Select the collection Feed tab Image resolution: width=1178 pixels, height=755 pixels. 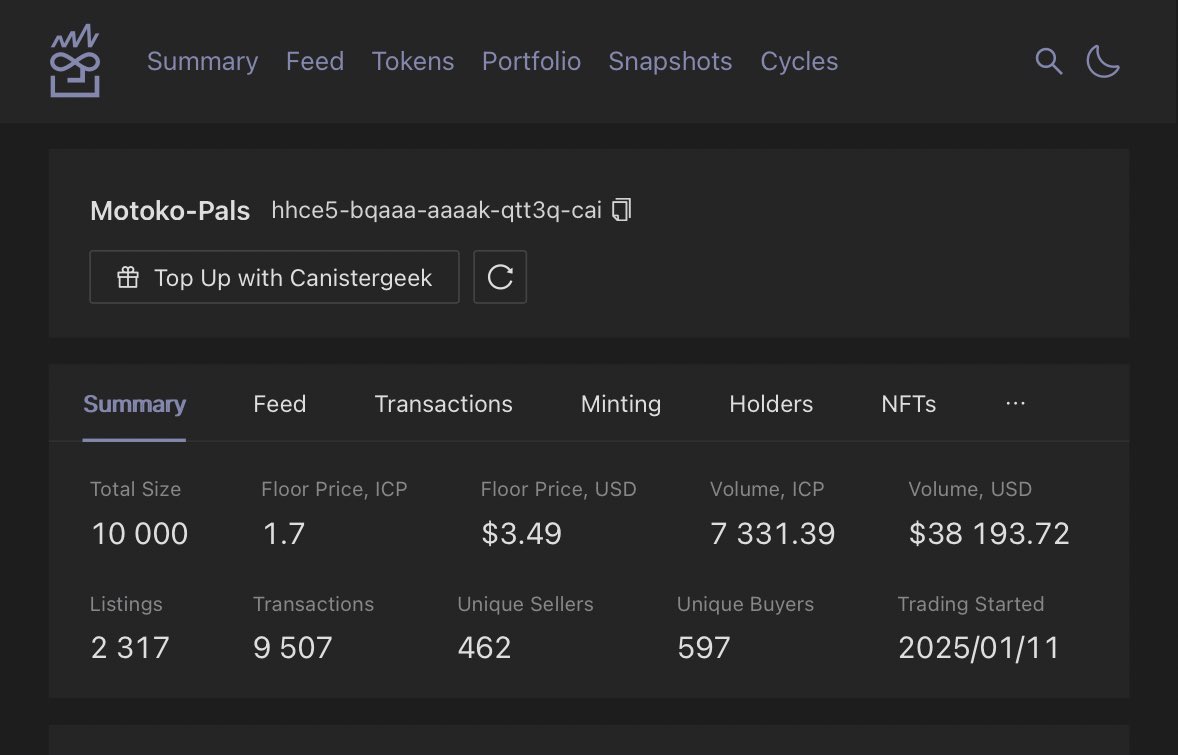coord(279,404)
